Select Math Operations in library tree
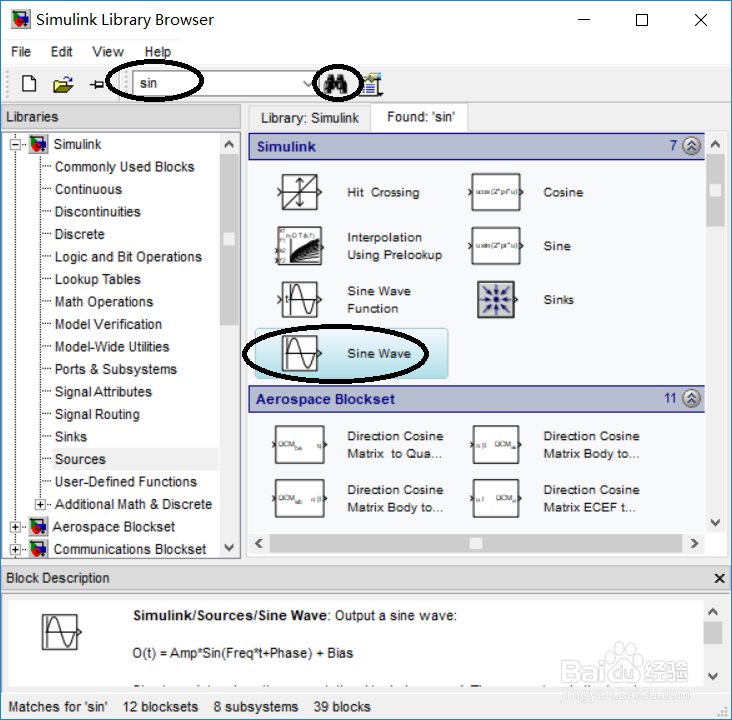 point(104,302)
